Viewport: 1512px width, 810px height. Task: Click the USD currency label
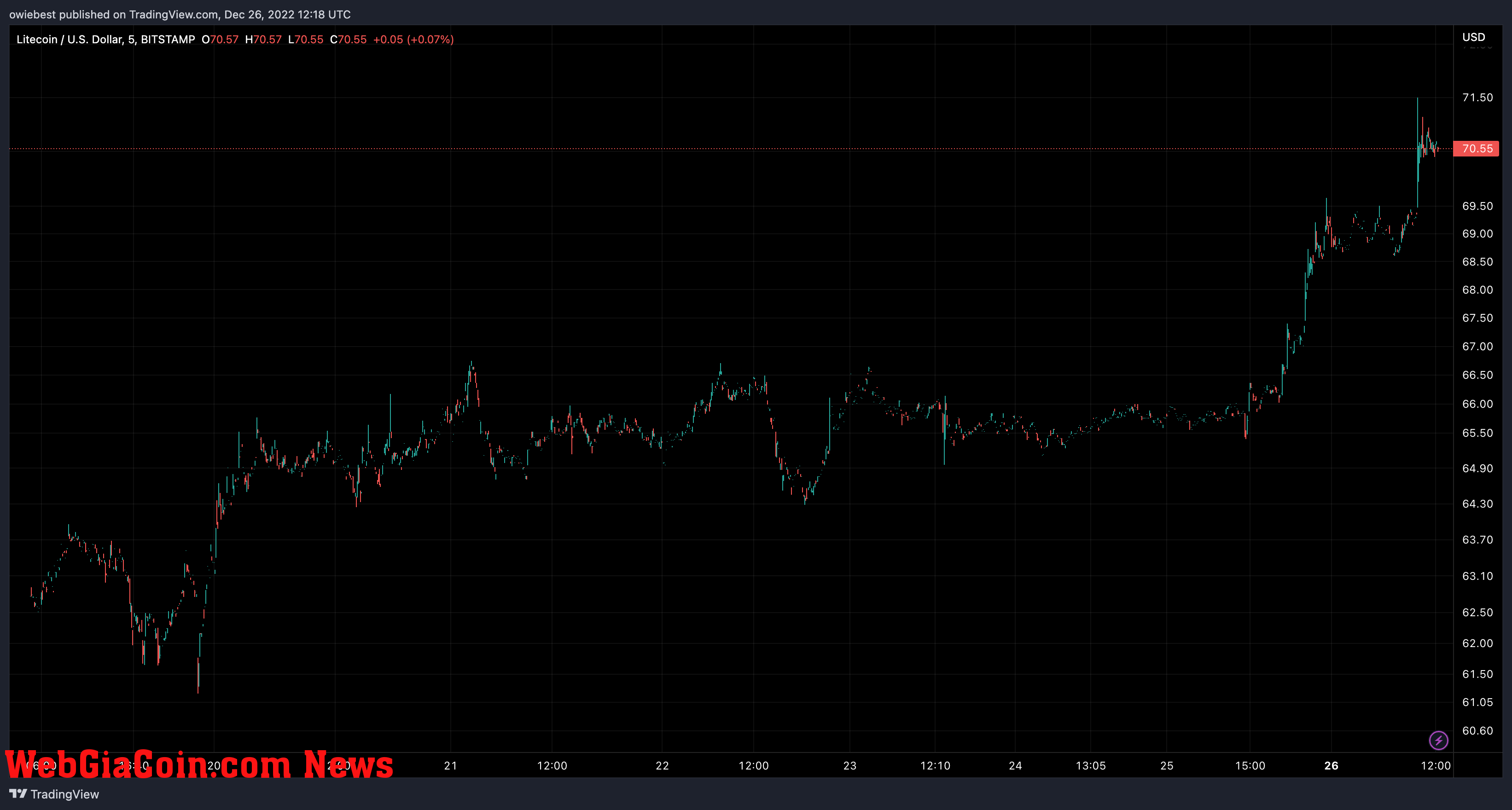pyautogui.click(x=1473, y=37)
